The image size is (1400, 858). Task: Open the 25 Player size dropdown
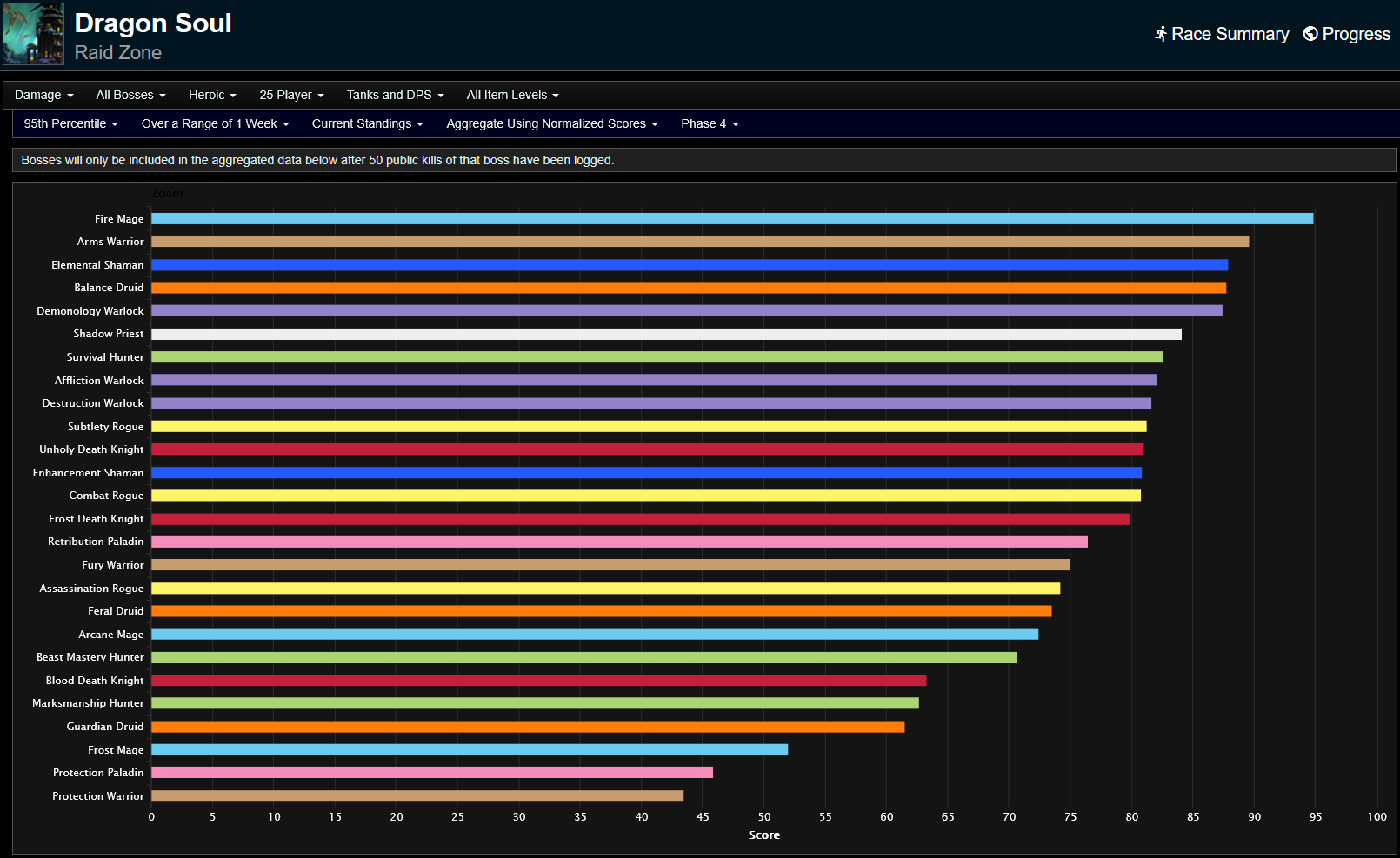click(290, 95)
